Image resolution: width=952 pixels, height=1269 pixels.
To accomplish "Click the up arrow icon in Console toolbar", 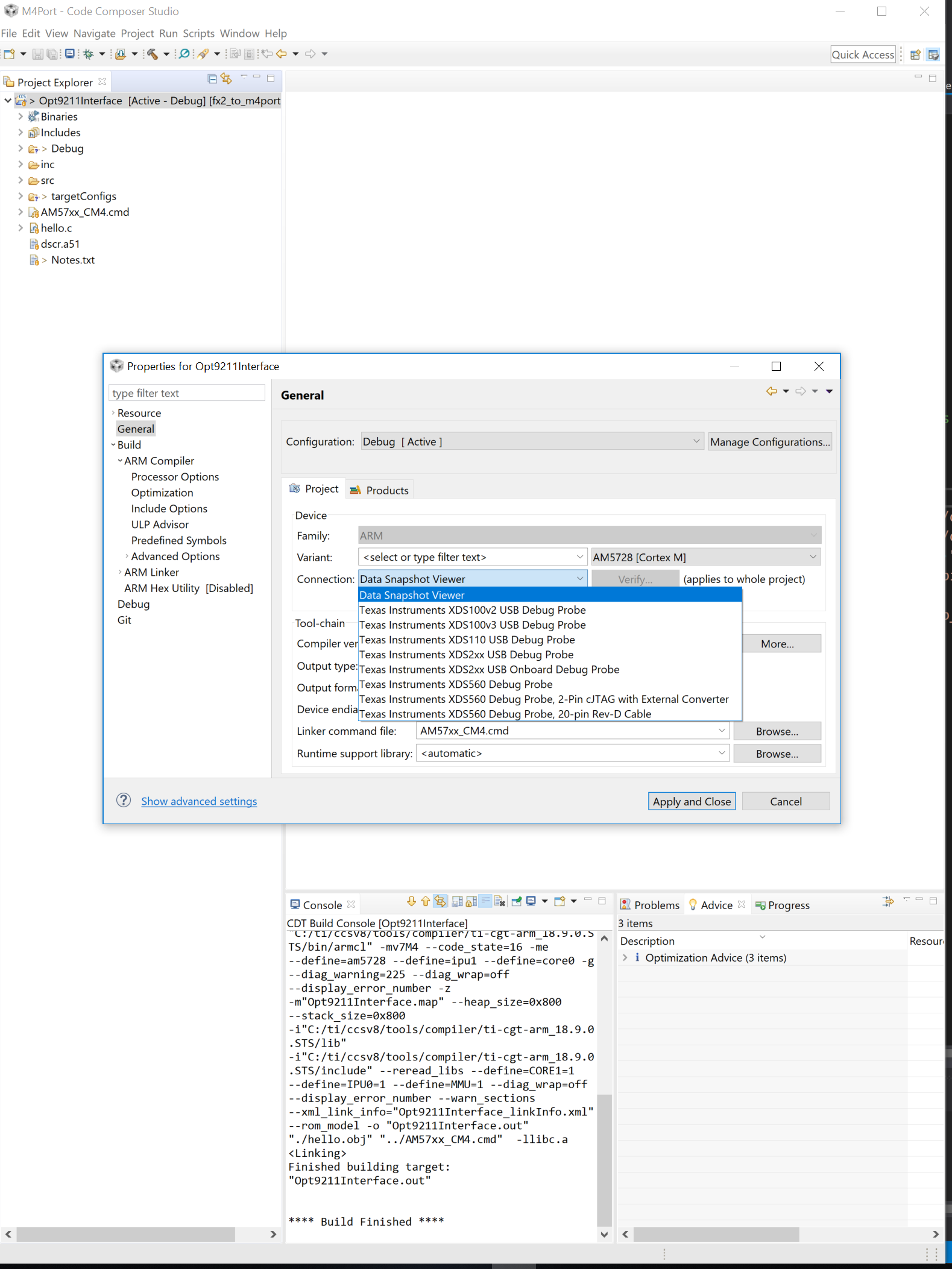I will point(426,901).
